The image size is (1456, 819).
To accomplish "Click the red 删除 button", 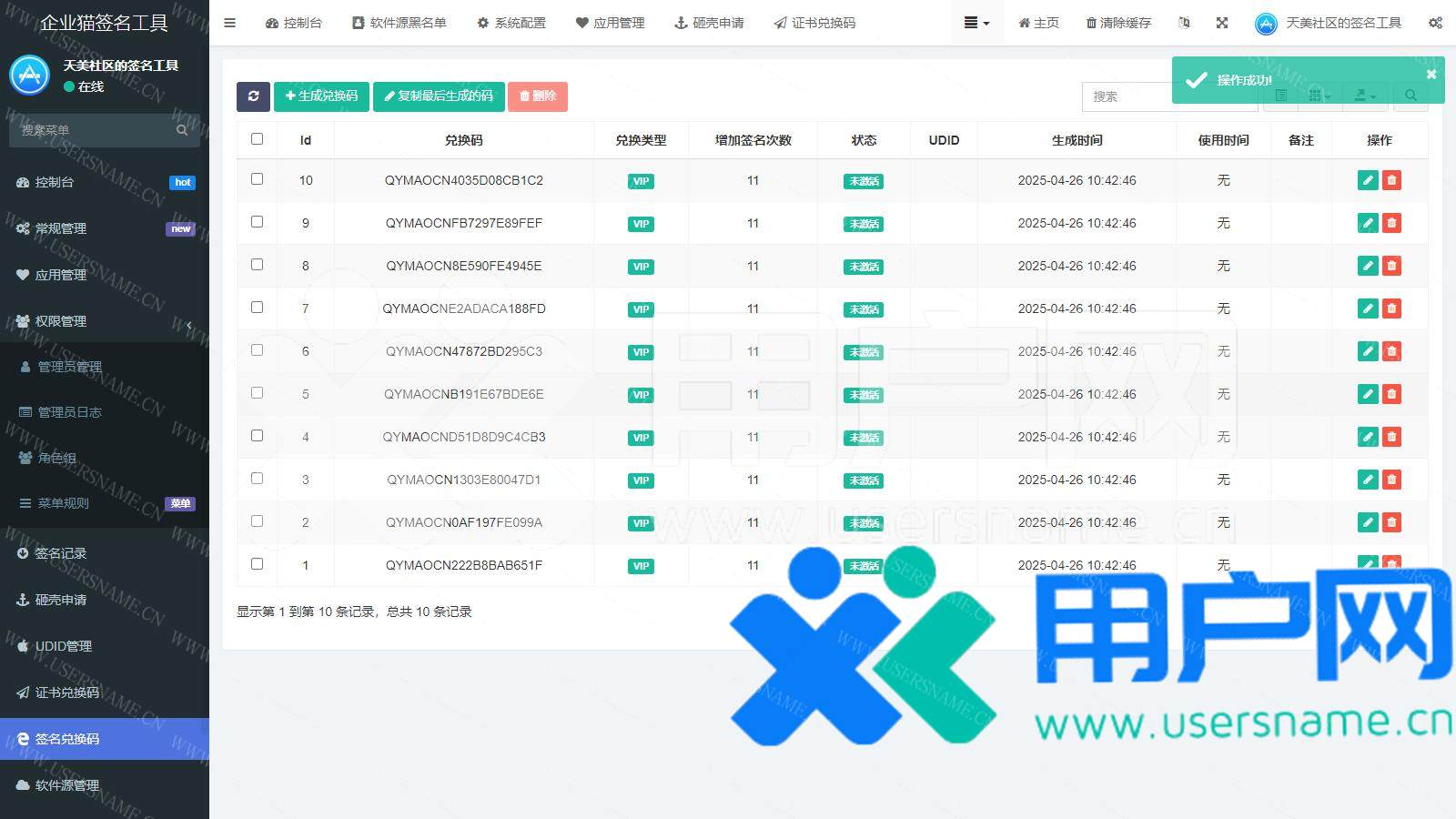I will pyautogui.click(x=538, y=96).
